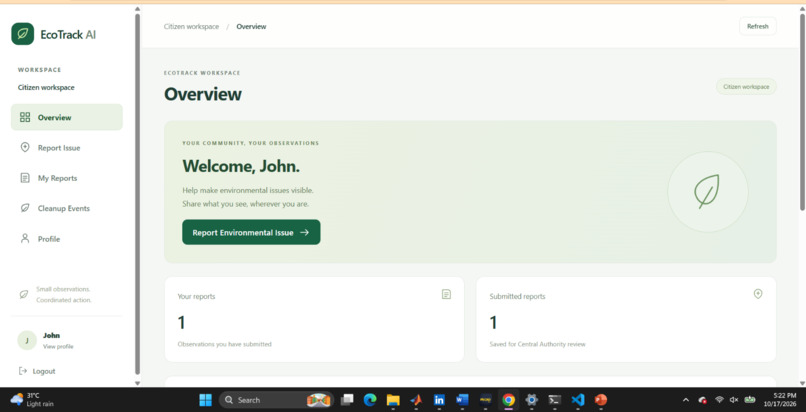This screenshot has height=412, width=806.
Task: Click the Cleanup Events leaf icon
Action: (x=25, y=208)
